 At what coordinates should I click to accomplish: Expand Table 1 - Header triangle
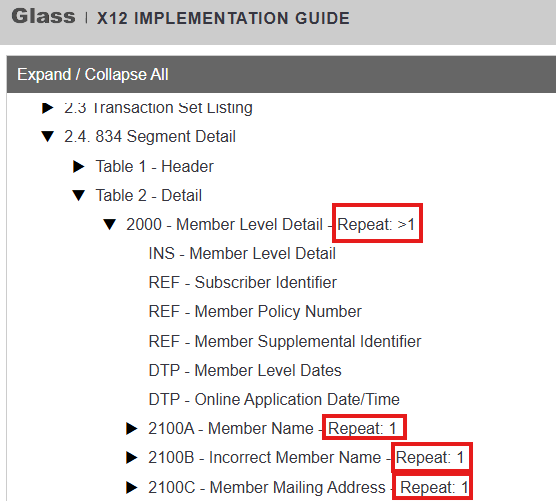tap(78, 166)
